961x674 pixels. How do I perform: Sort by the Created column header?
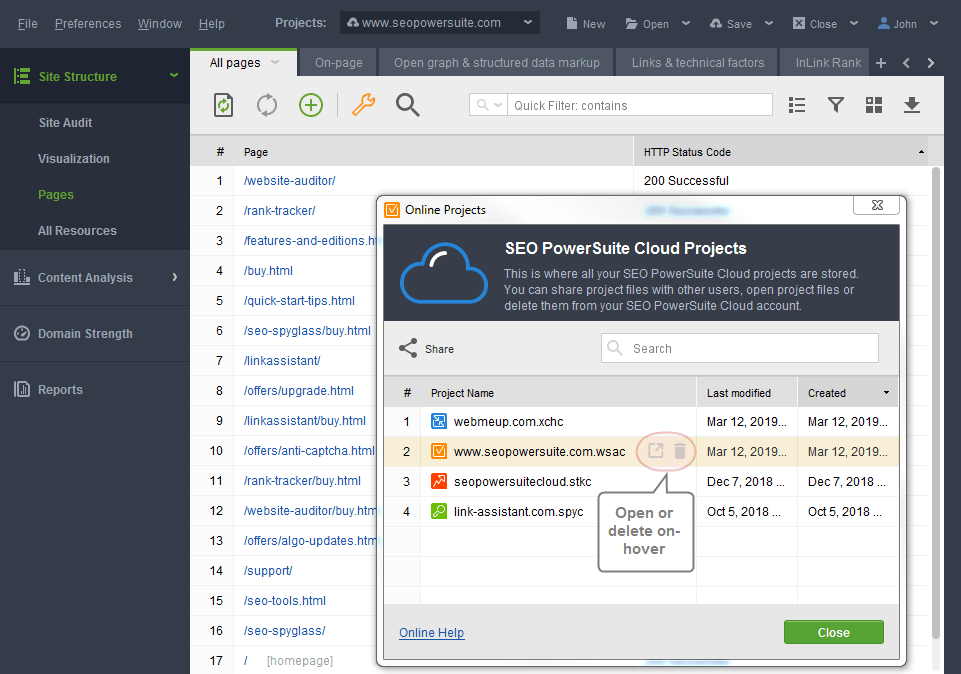click(x=848, y=393)
